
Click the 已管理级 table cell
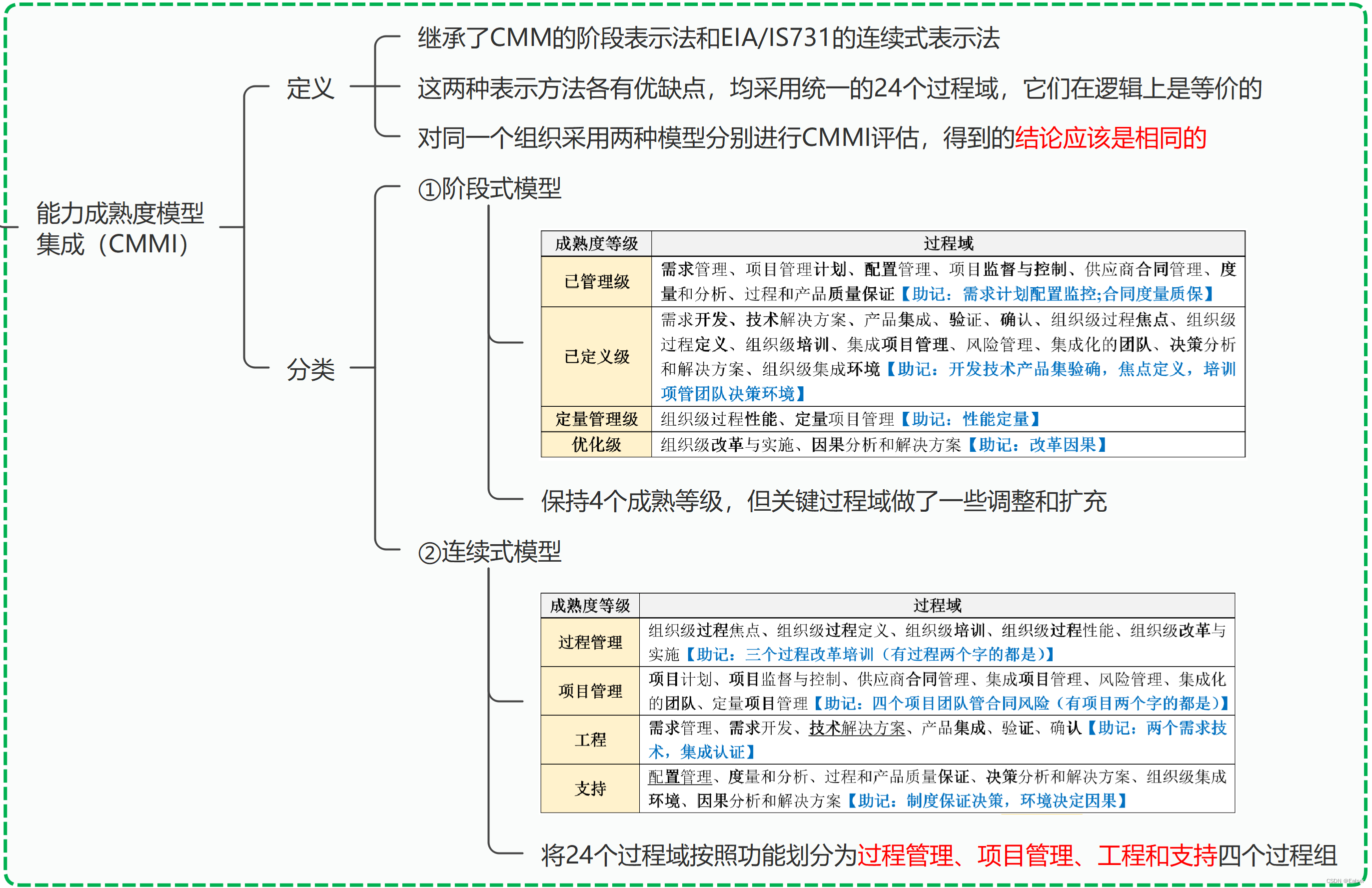[596, 281]
